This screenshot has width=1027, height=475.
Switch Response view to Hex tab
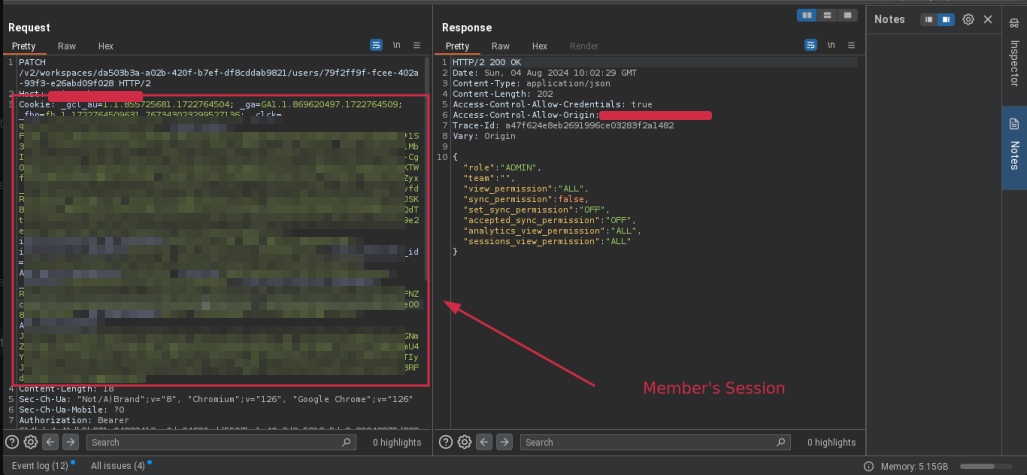(539, 46)
